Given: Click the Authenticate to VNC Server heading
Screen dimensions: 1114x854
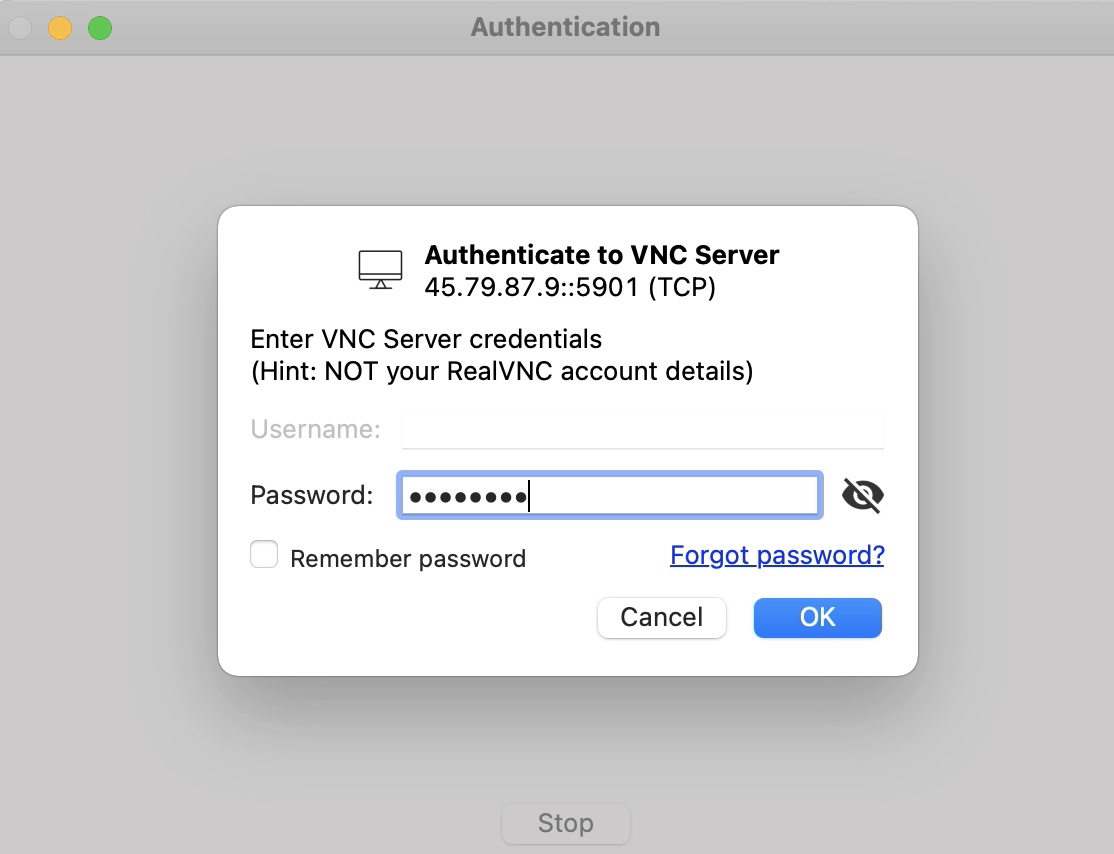Looking at the screenshot, I should (602, 254).
